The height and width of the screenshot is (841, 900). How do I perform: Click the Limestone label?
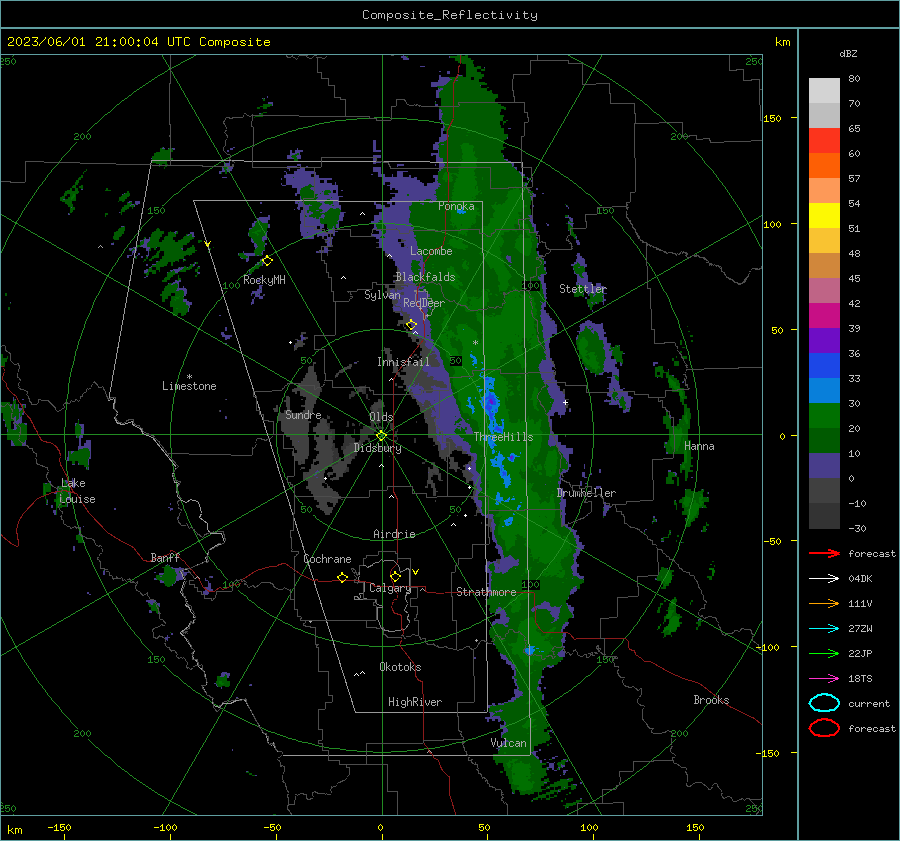(x=189, y=386)
